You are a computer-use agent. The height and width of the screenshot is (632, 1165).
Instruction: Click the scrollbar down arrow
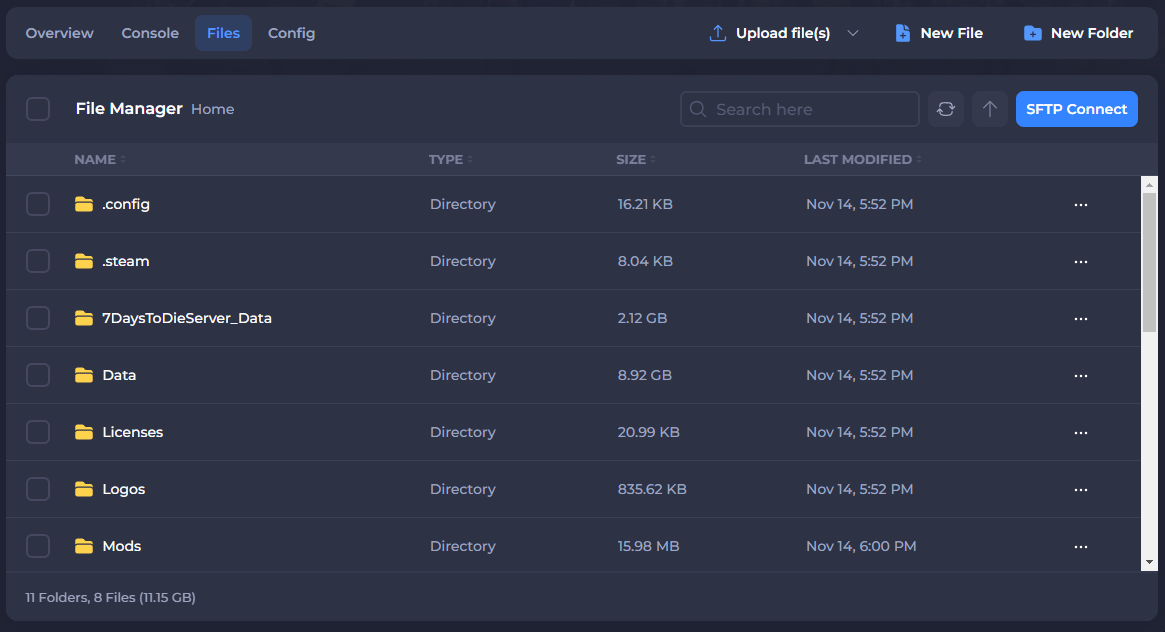[1149, 563]
